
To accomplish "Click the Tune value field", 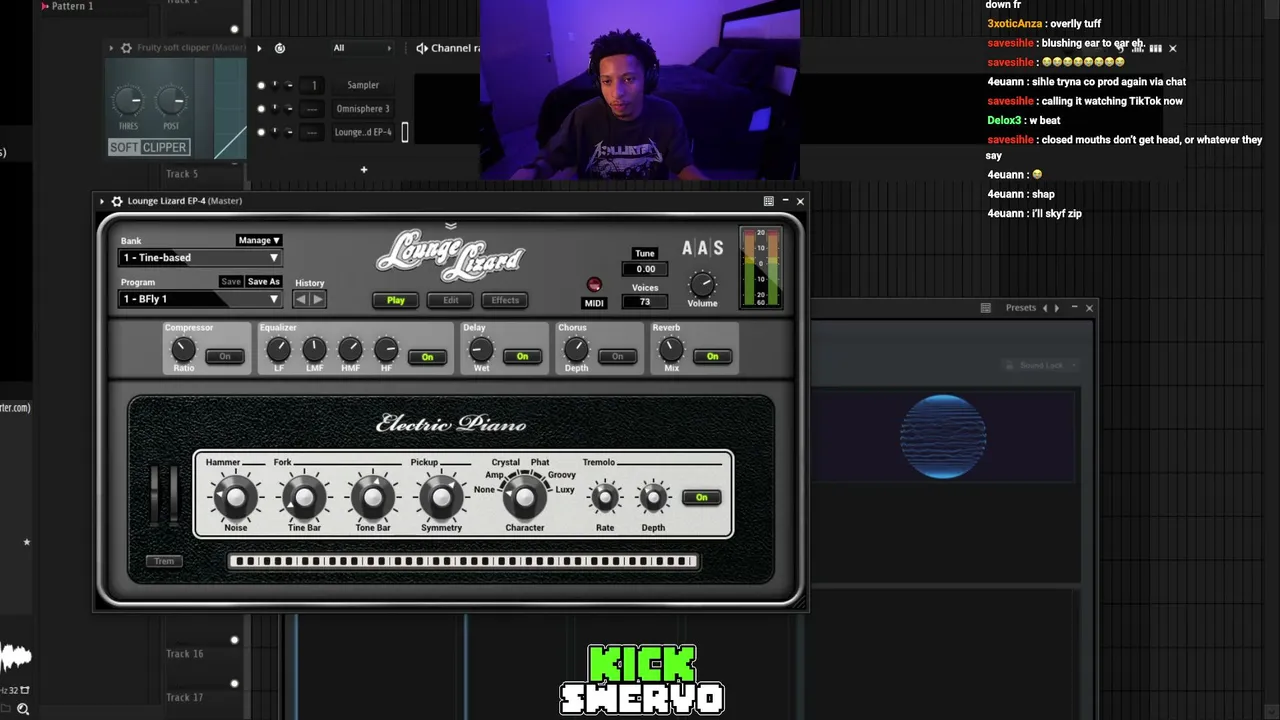I will [645, 269].
